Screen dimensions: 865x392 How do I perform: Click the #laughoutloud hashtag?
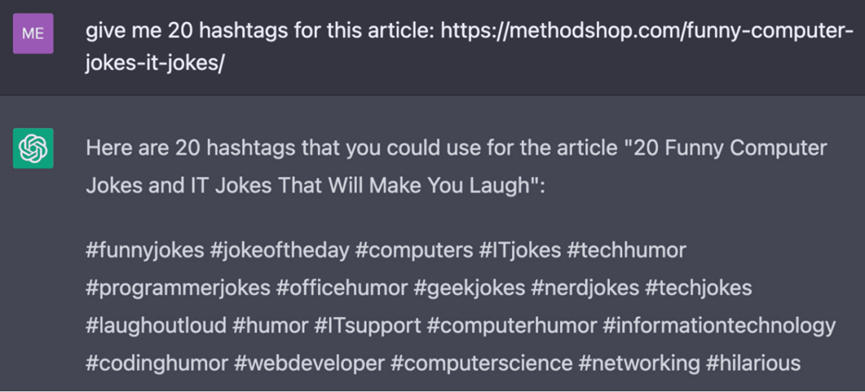(156, 325)
